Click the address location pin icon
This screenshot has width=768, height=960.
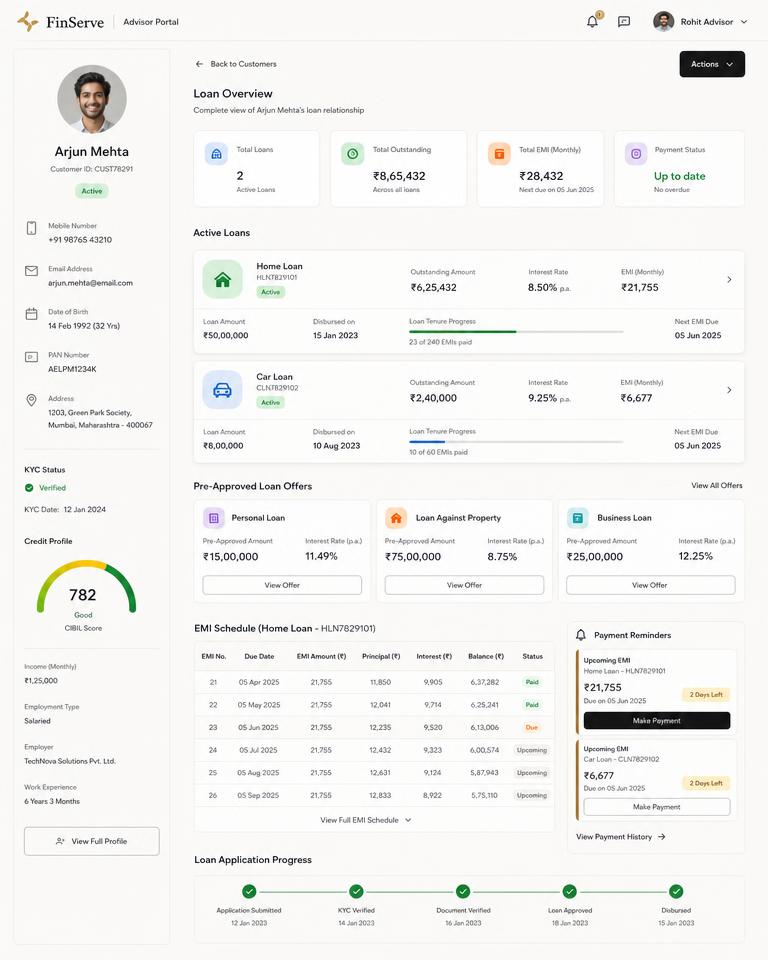(x=31, y=400)
